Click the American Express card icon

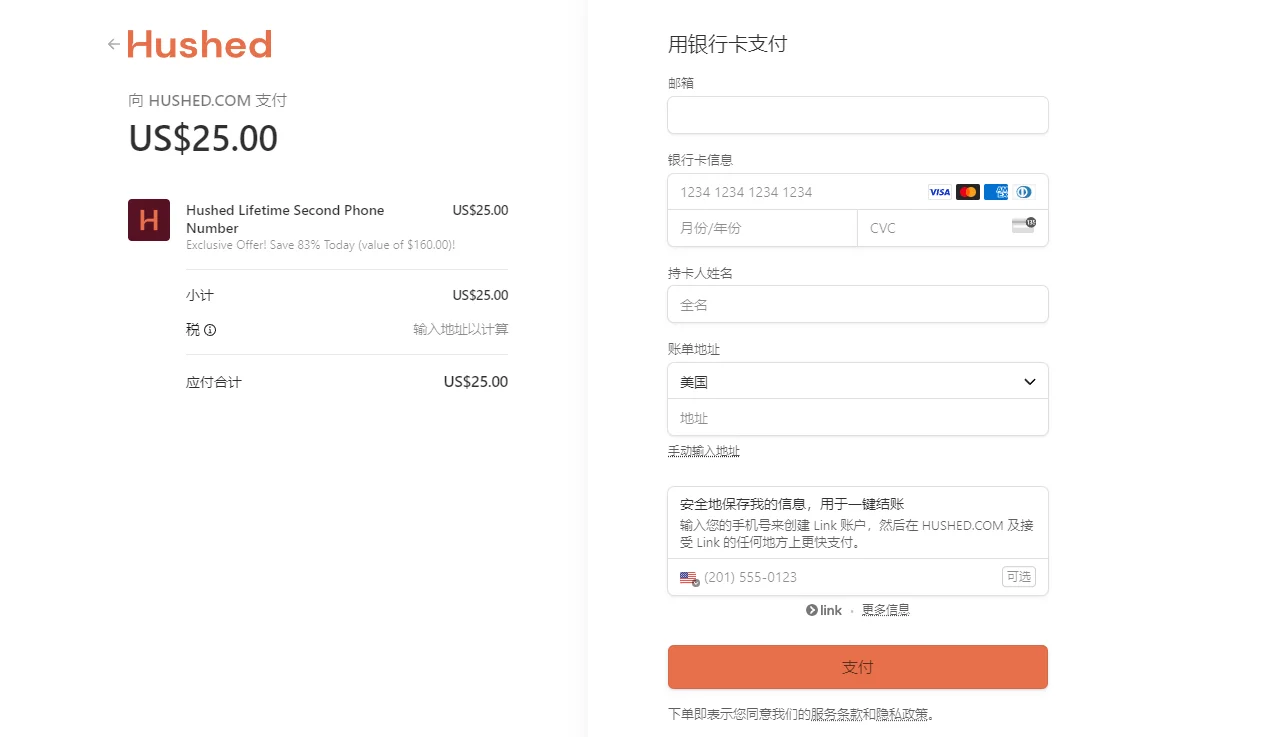[996, 192]
